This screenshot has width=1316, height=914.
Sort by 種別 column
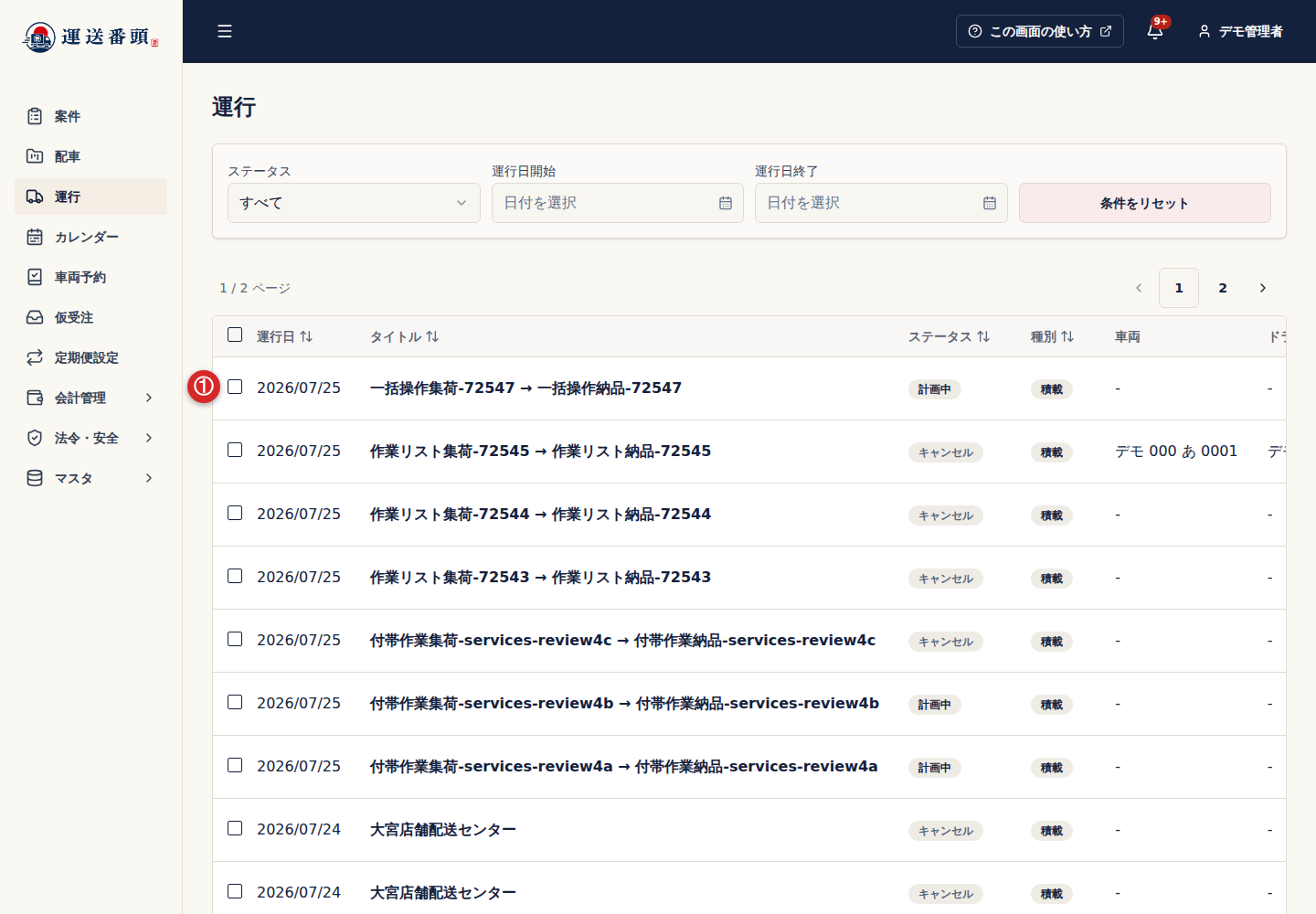1052,336
